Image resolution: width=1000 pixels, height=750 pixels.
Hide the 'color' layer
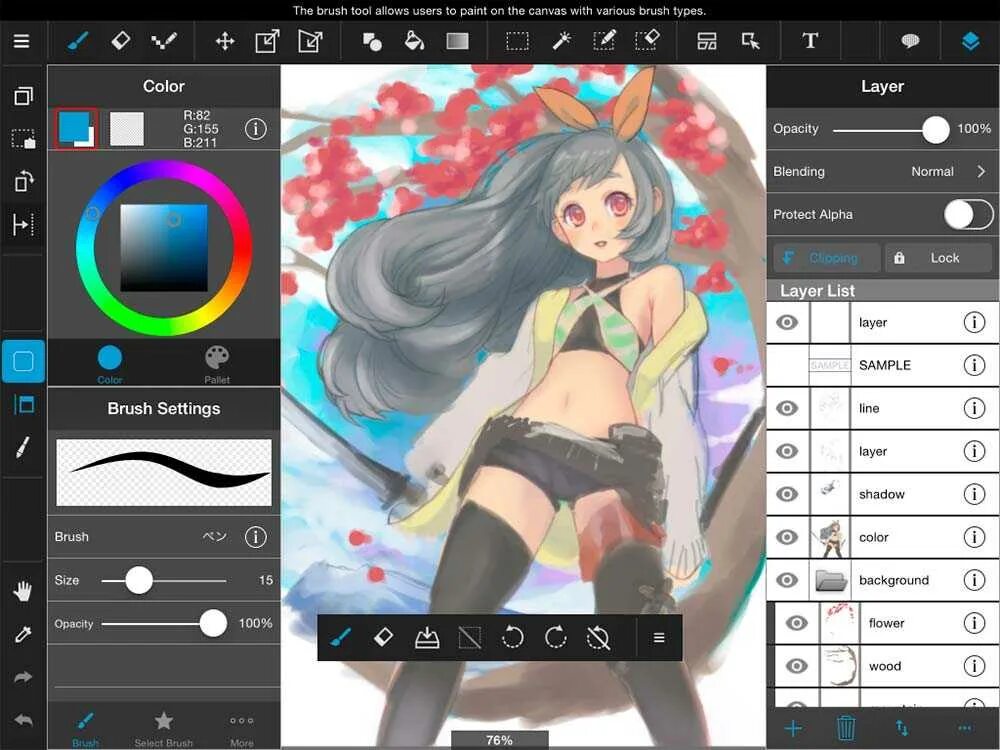787,537
